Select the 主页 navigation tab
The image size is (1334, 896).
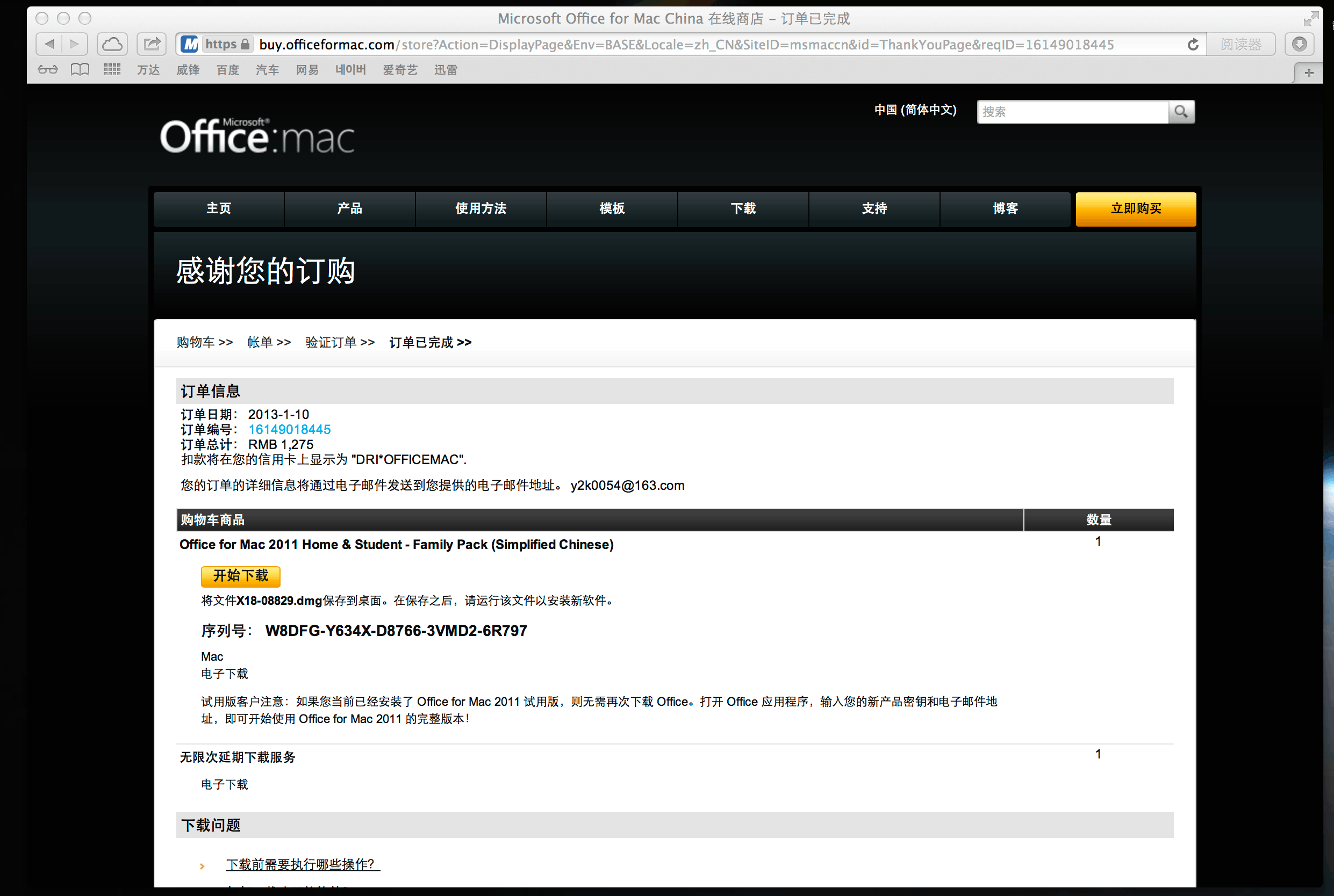coord(219,208)
